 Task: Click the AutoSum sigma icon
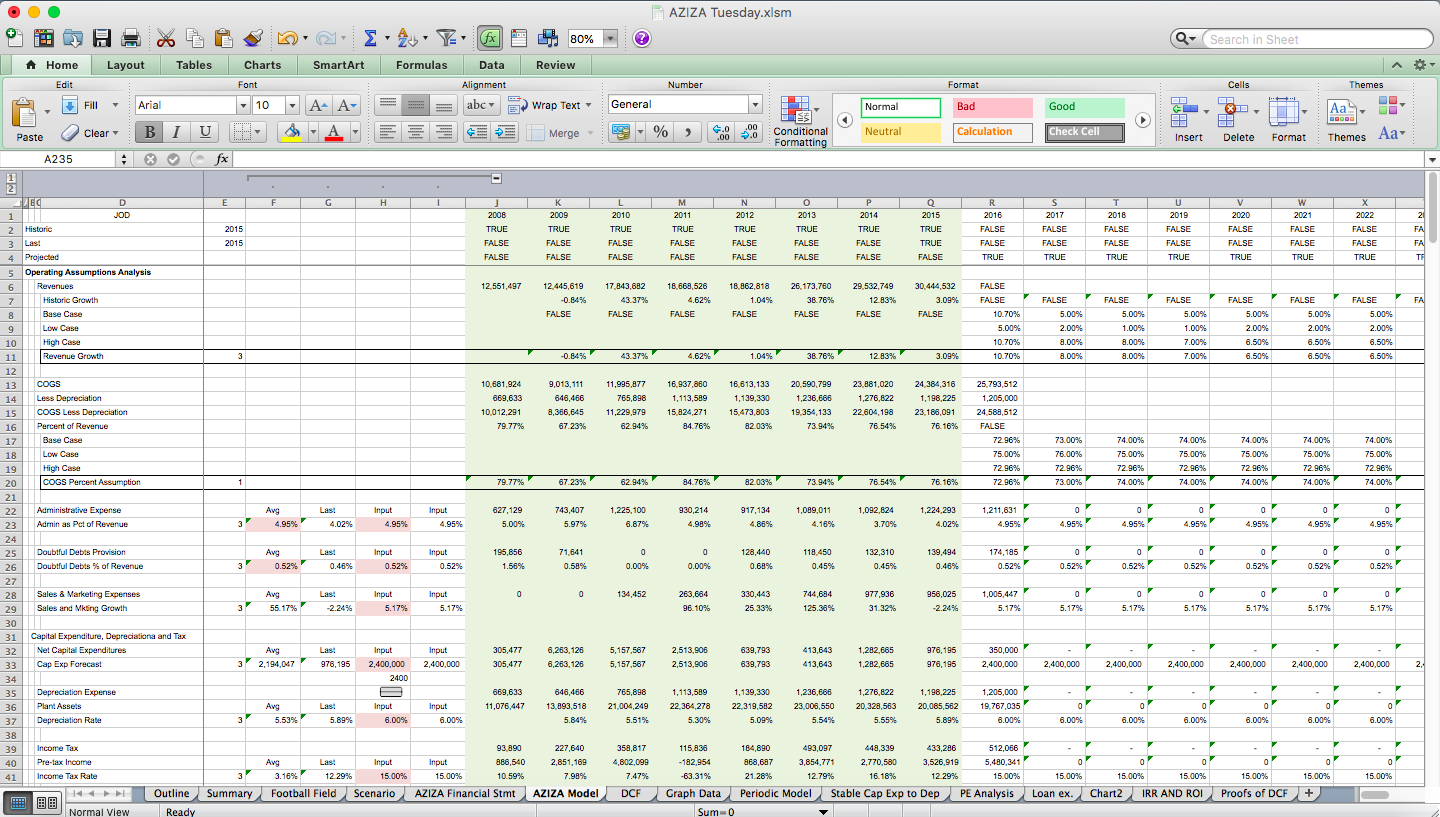[x=370, y=38]
